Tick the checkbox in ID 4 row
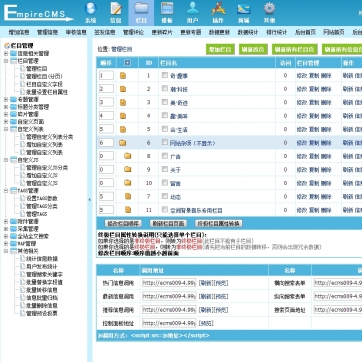 (x=165, y=115)
